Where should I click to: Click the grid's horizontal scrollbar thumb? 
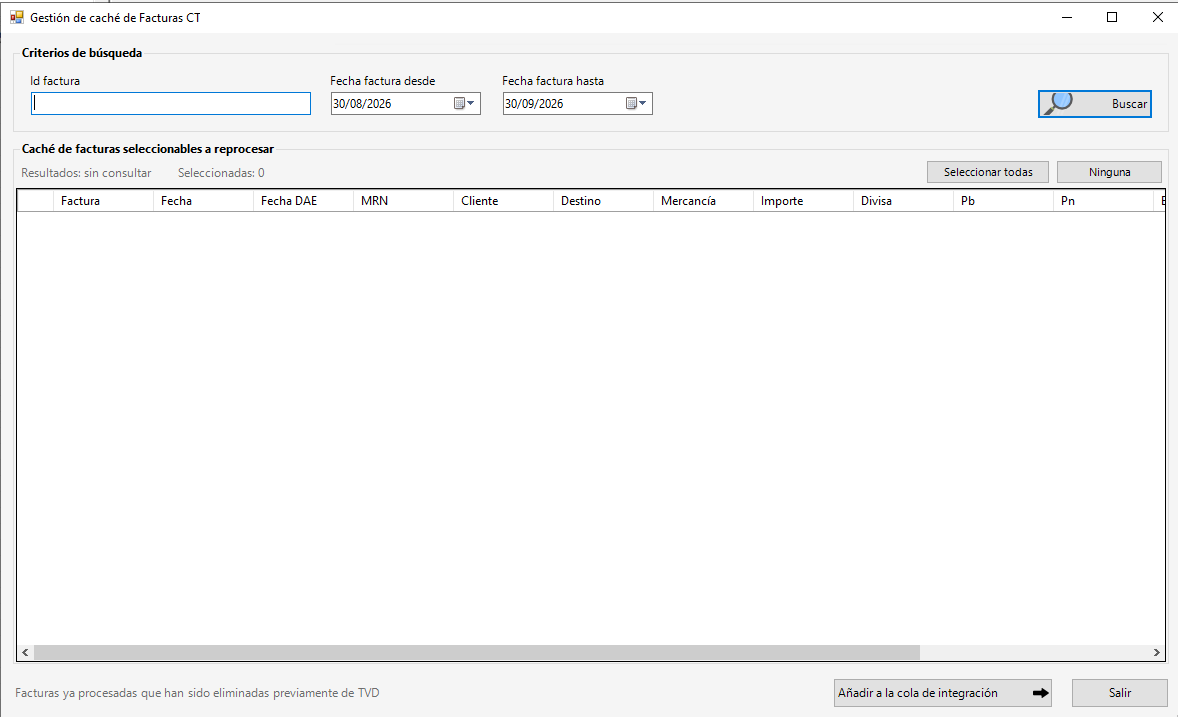point(477,652)
